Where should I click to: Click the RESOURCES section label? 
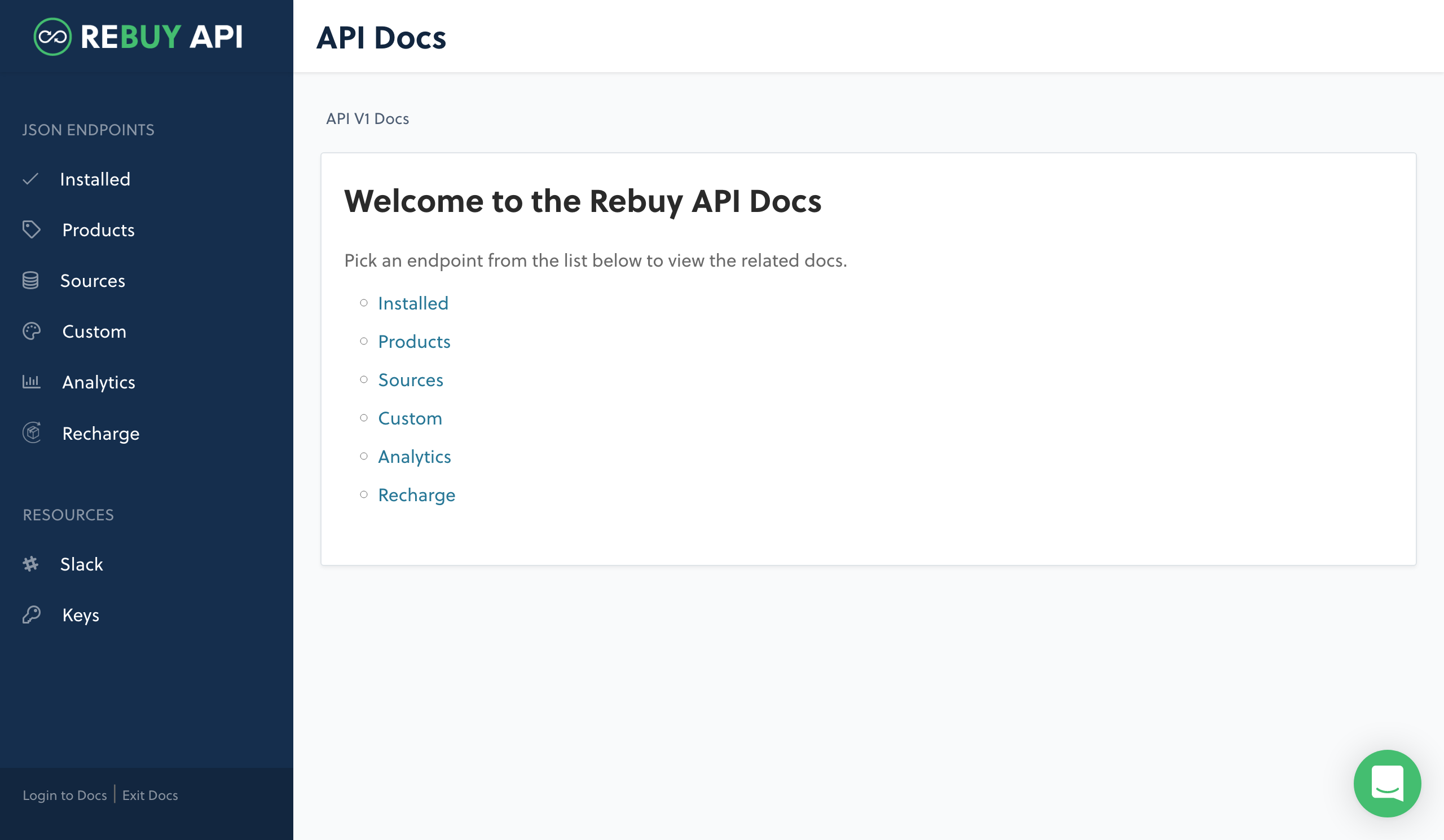pyautogui.click(x=68, y=515)
